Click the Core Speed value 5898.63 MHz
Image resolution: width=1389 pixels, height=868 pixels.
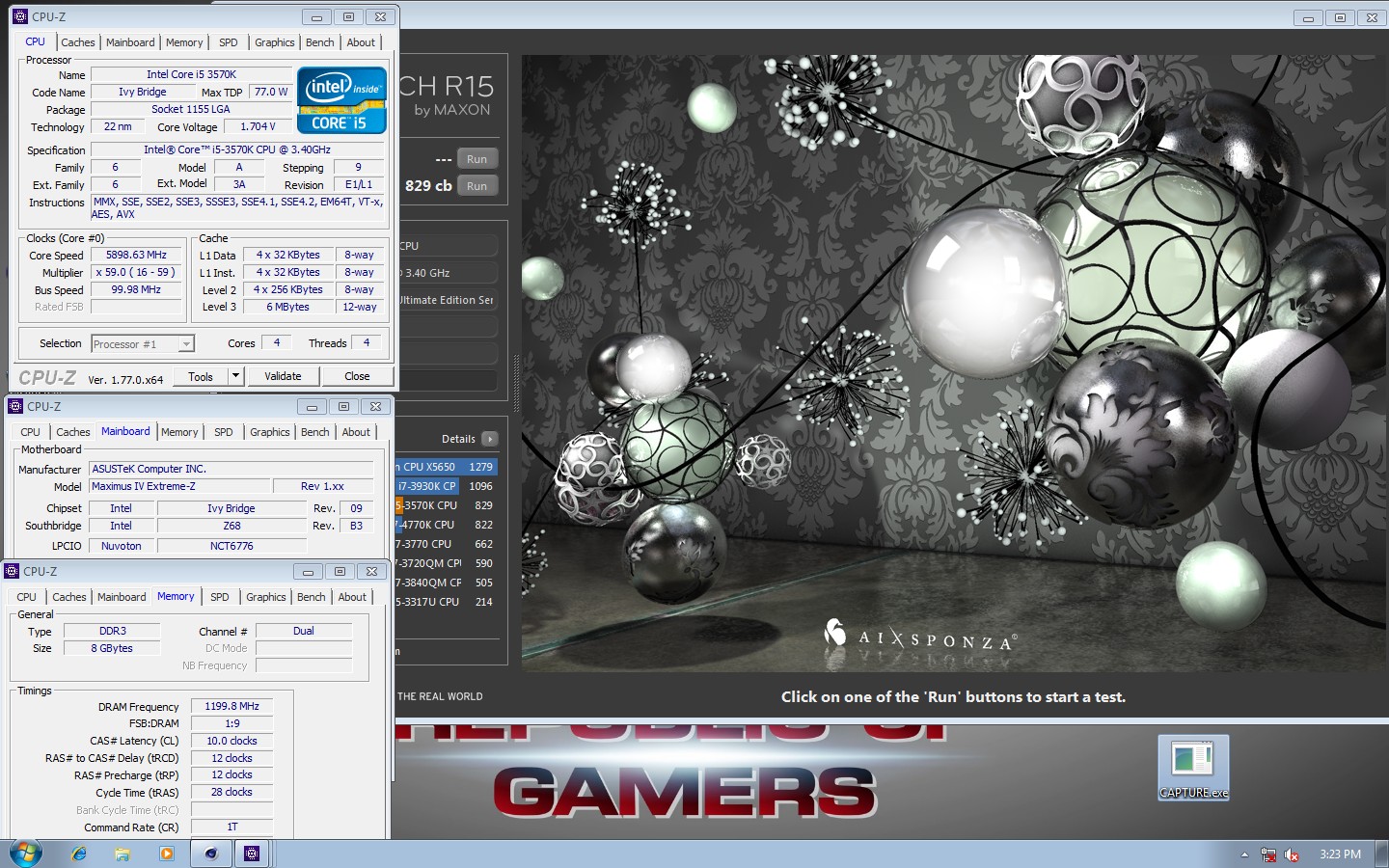point(137,256)
